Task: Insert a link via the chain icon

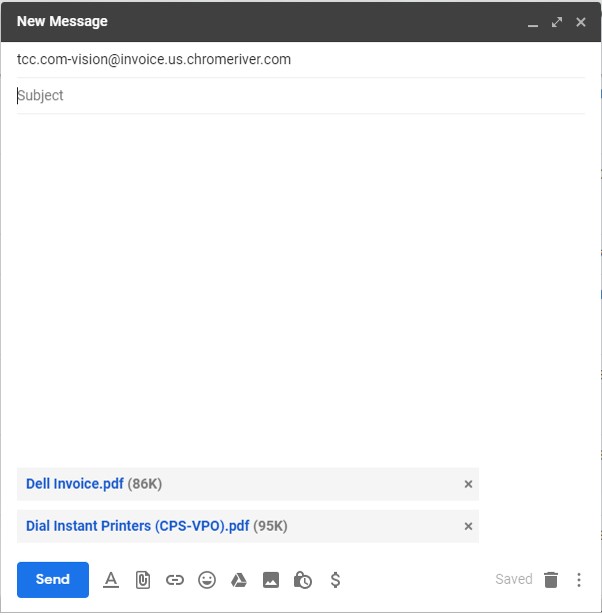Action: 175,579
